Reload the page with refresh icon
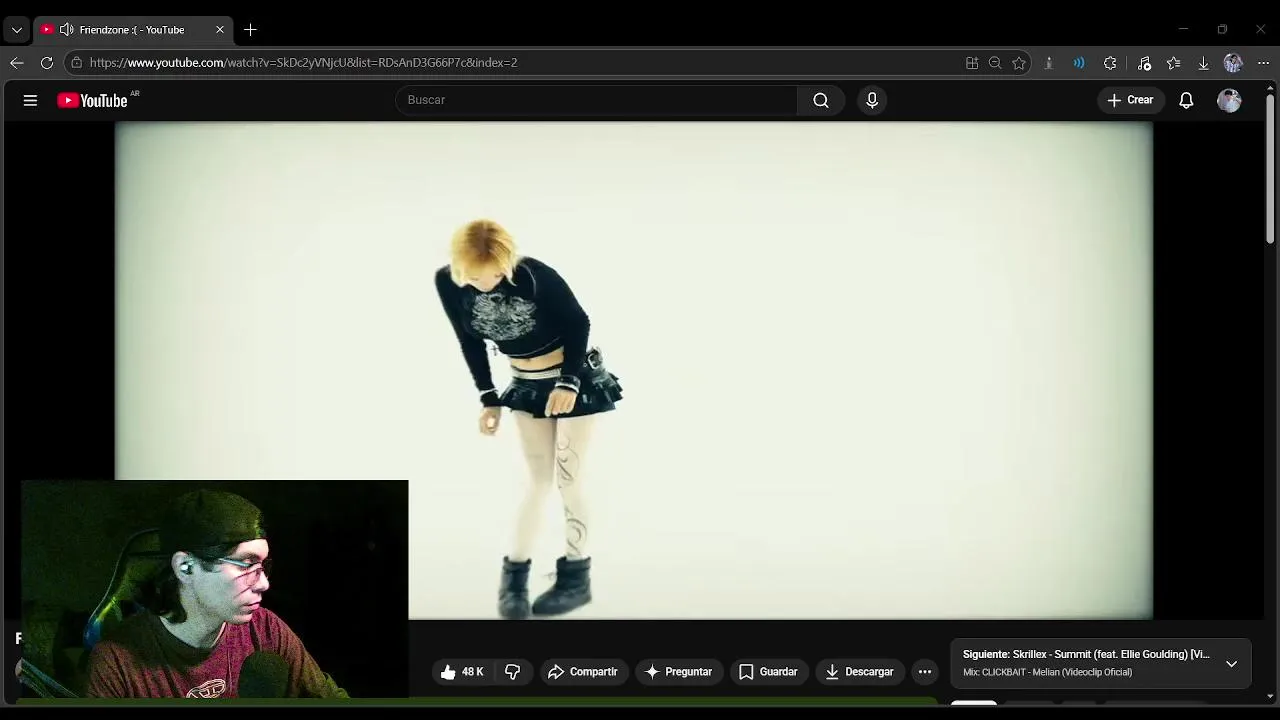This screenshot has height=720, width=1280. 47,62
